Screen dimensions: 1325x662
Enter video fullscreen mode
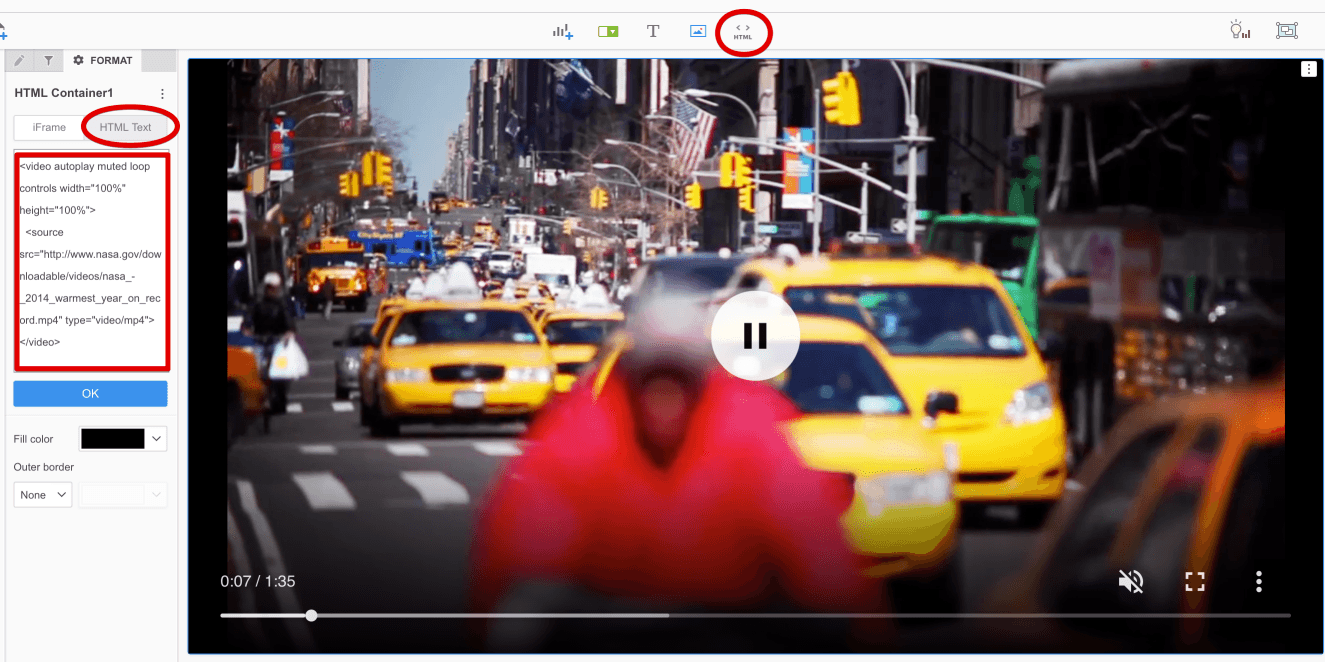pos(1195,581)
